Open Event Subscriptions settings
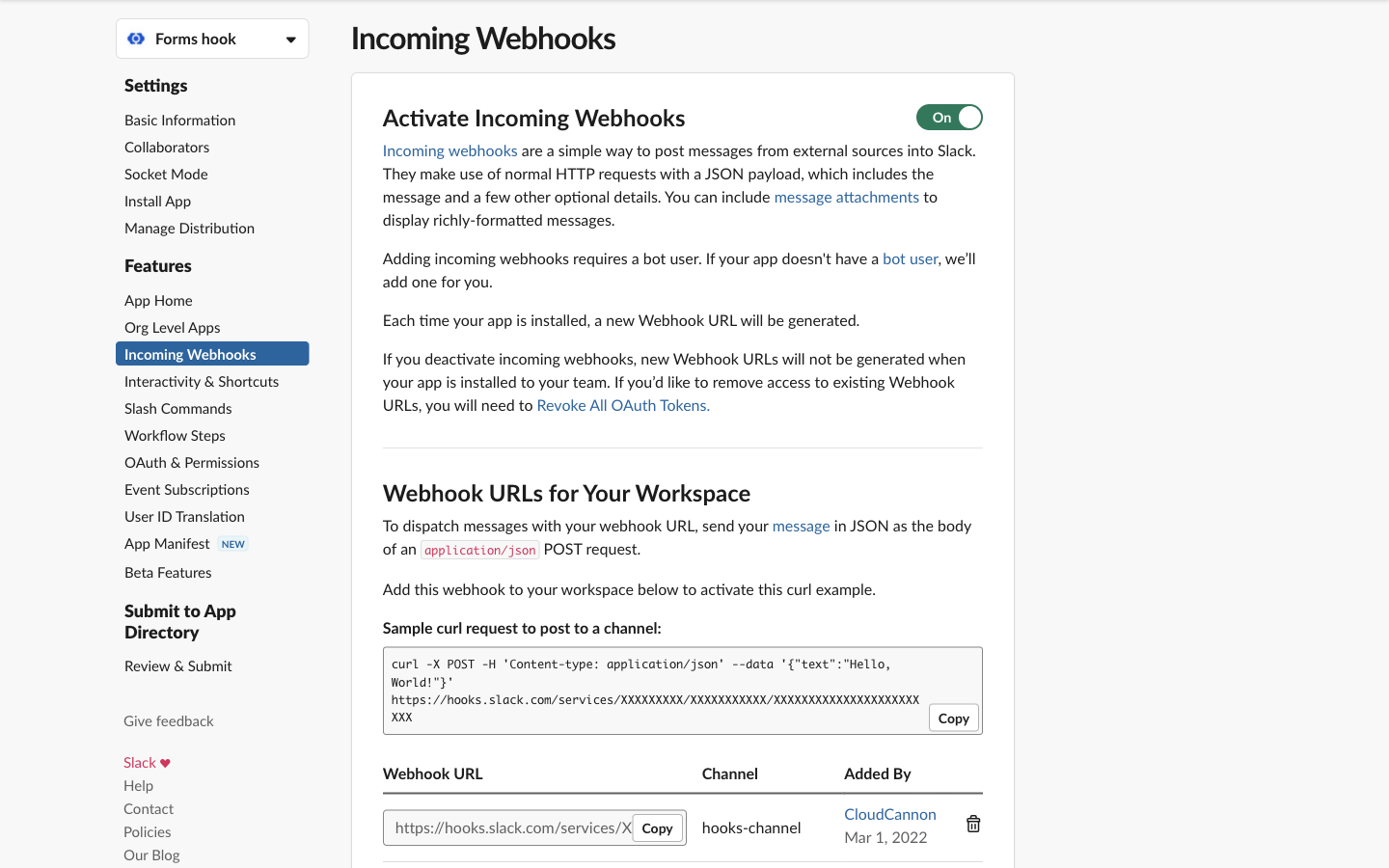 click(186, 489)
